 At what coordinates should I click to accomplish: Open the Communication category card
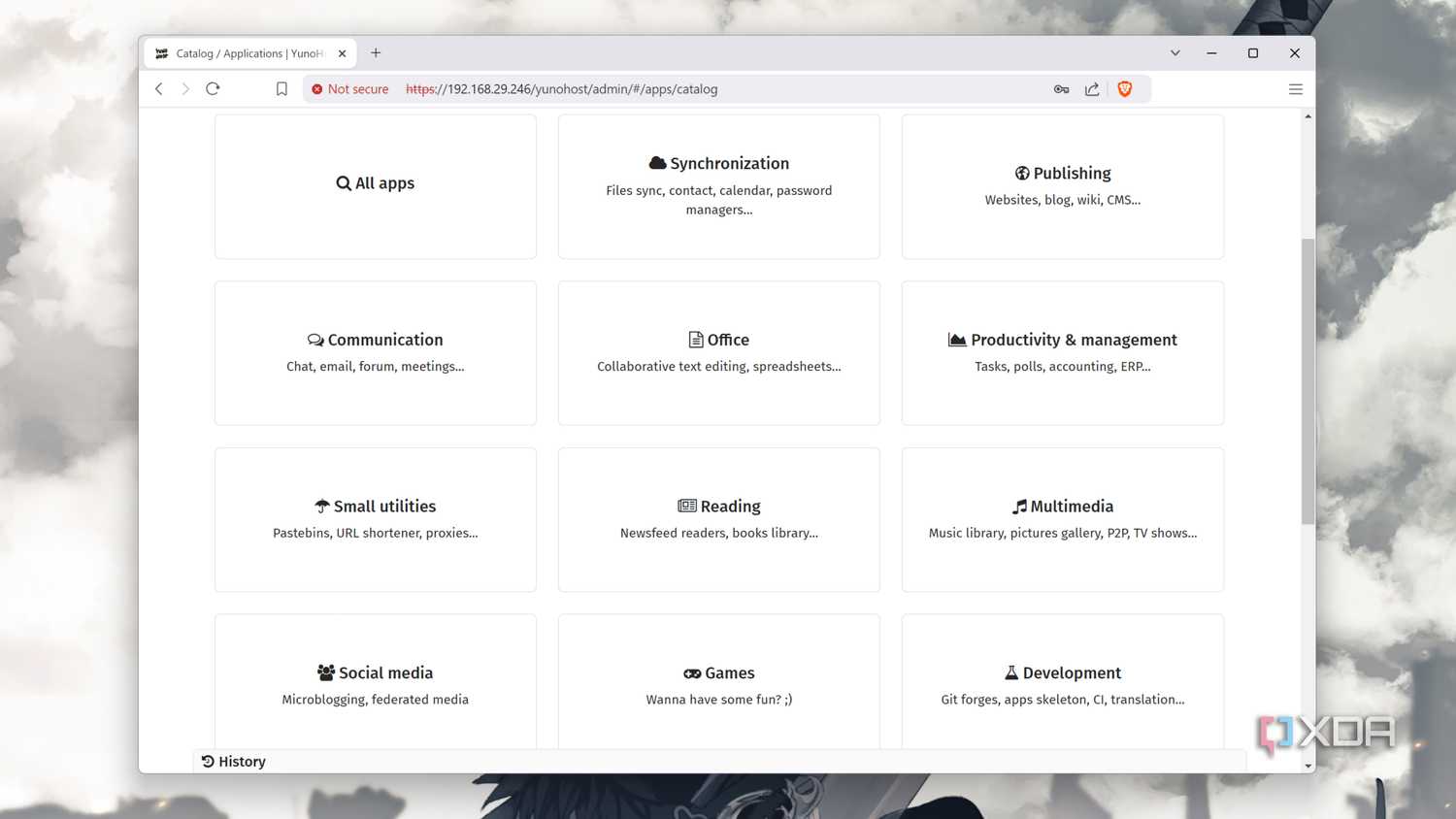(376, 353)
